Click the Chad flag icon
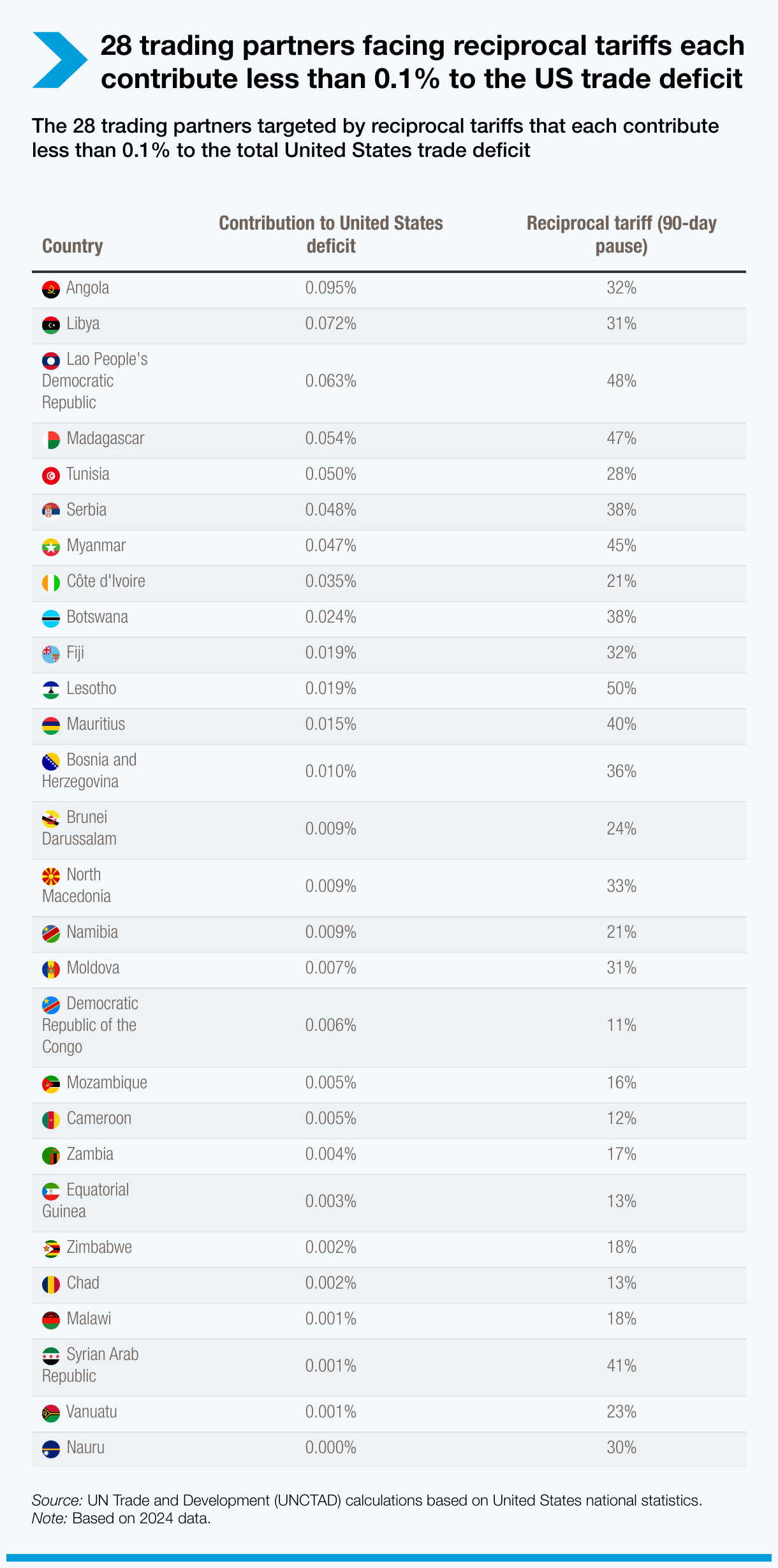Image resolution: width=778 pixels, height=1568 pixels. pyautogui.click(x=51, y=1284)
